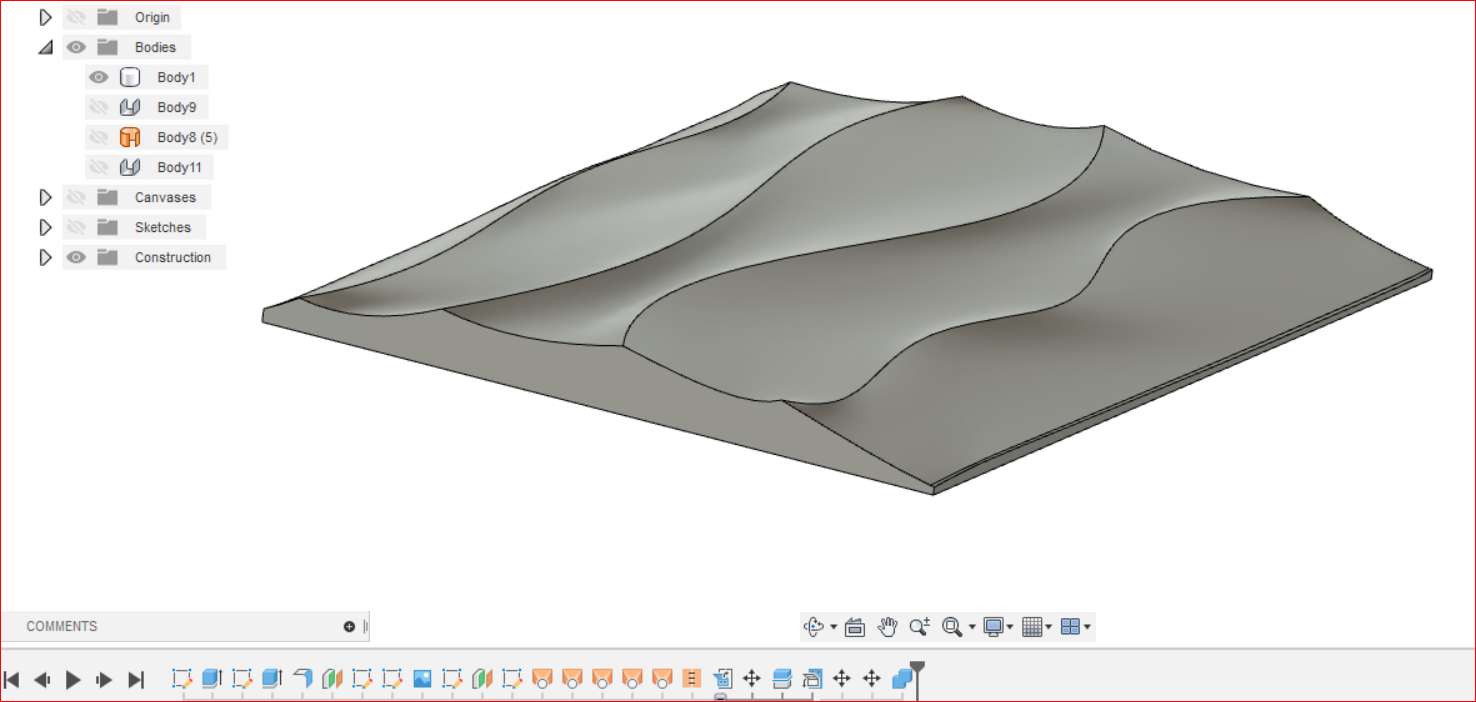Viewport: 1476px width, 702px height.
Task: Show the Canvases folder via eye icon
Action: click(76, 197)
